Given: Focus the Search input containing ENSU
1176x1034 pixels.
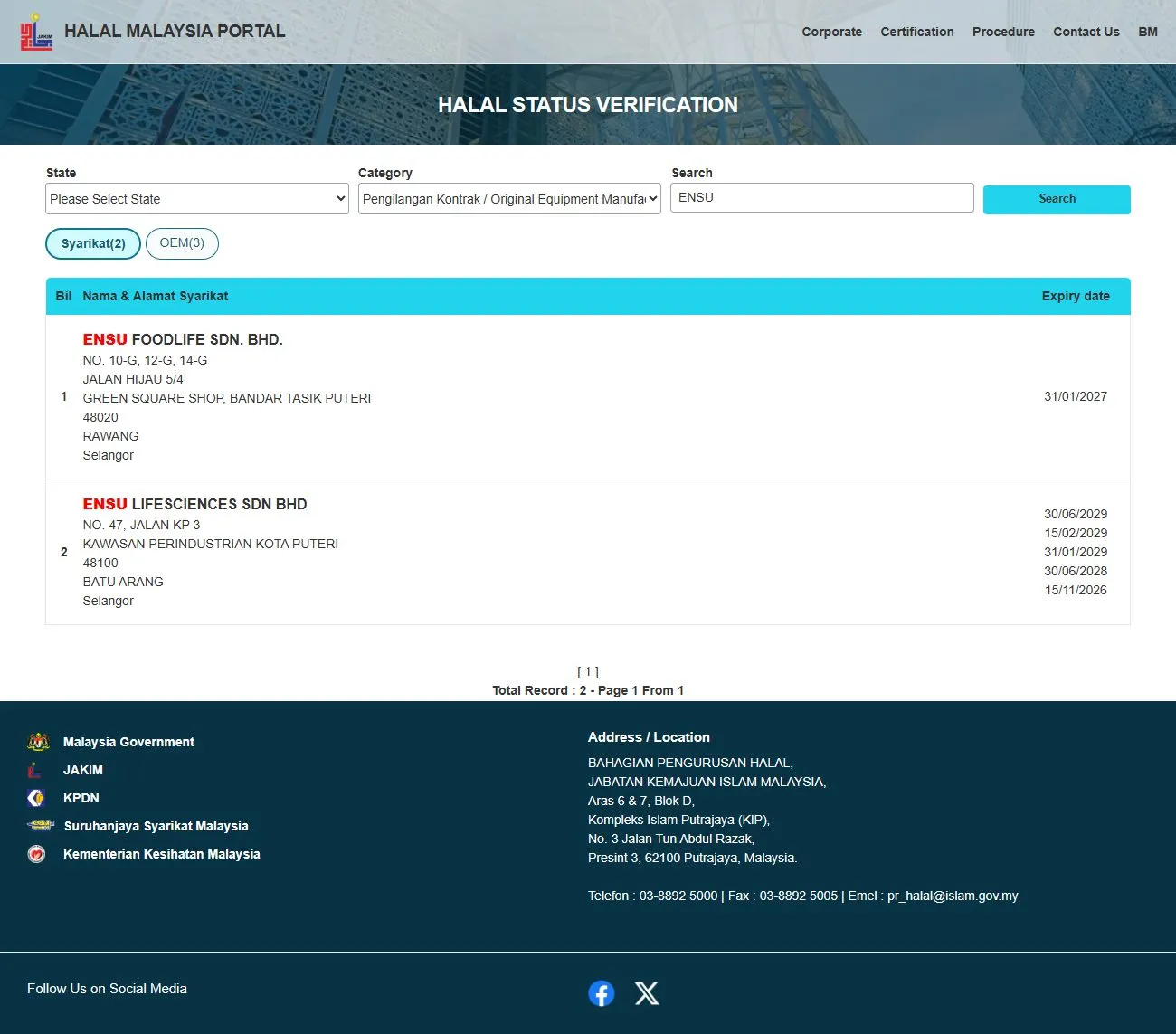Looking at the screenshot, I should click(x=821, y=198).
